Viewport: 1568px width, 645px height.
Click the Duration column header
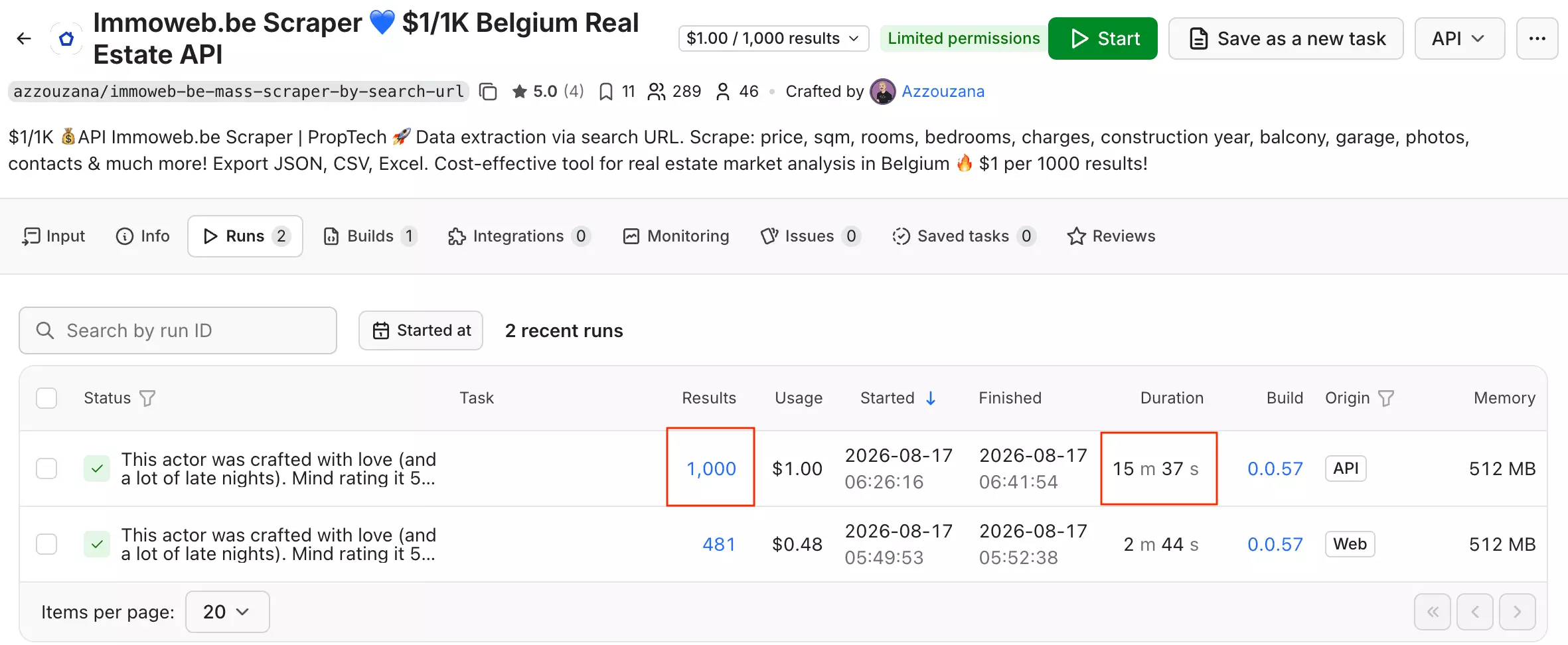pyautogui.click(x=1172, y=398)
